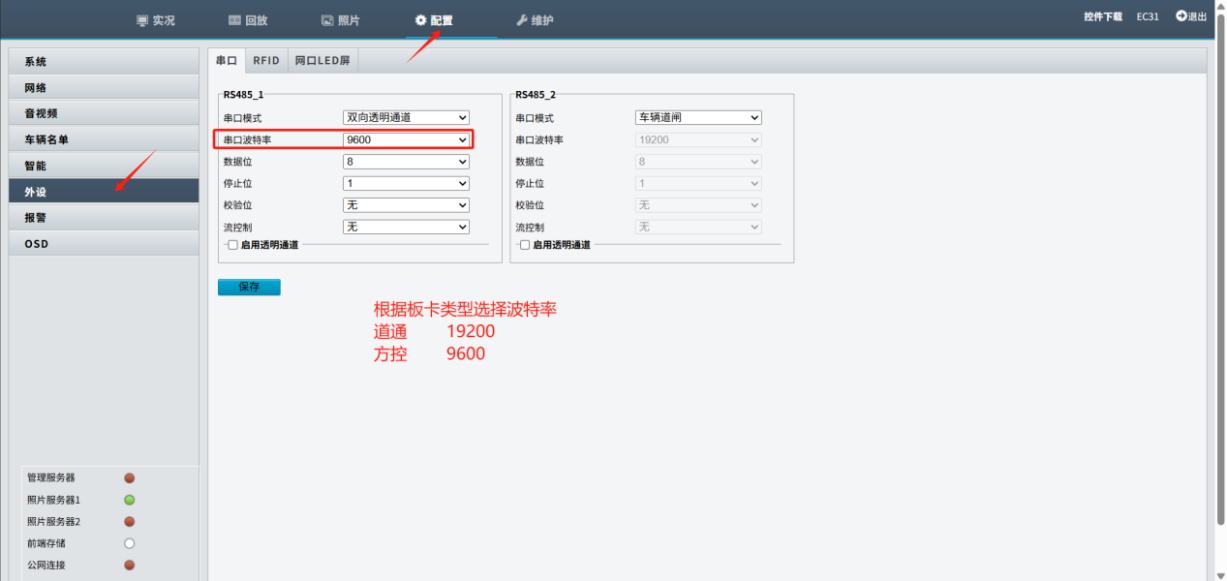
Task: Click the 保存 save button
Action: pyautogui.click(x=249, y=287)
